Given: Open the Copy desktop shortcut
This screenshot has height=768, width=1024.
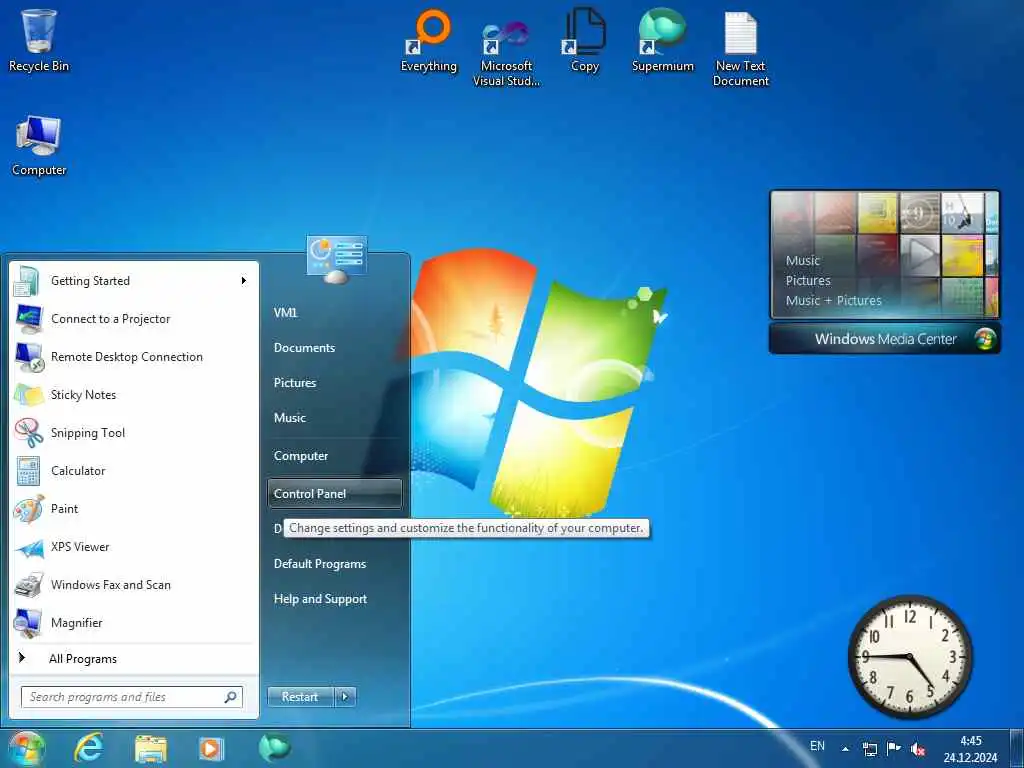Looking at the screenshot, I should point(584,40).
